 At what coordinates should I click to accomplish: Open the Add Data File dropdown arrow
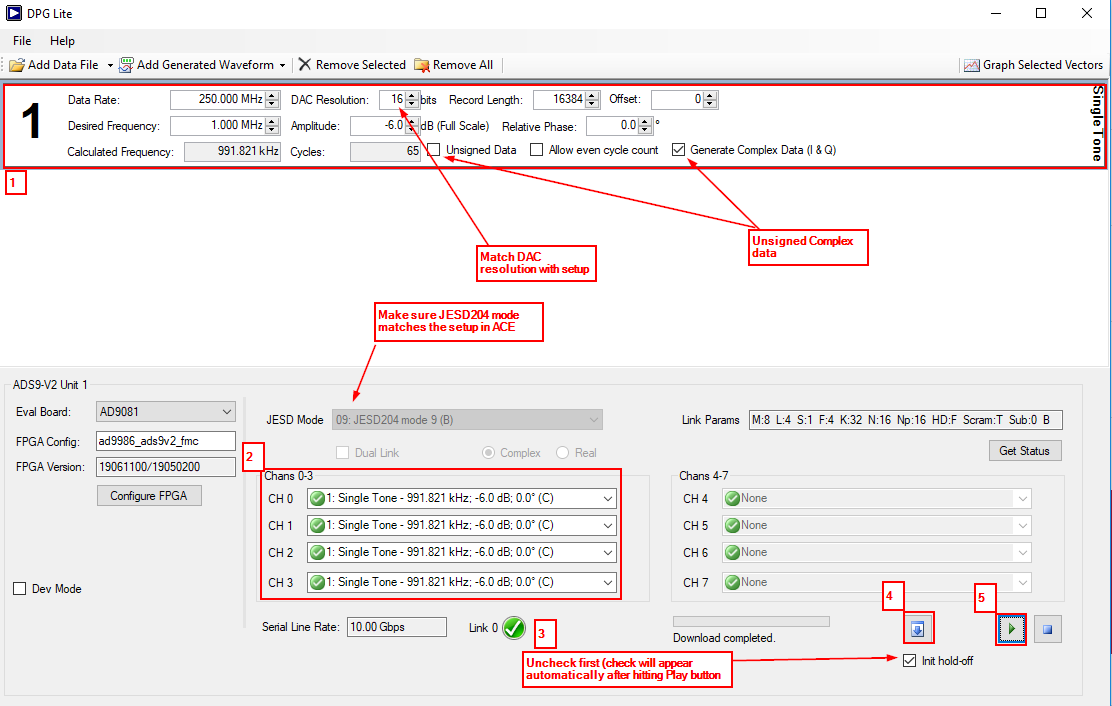(x=110, y=65)
